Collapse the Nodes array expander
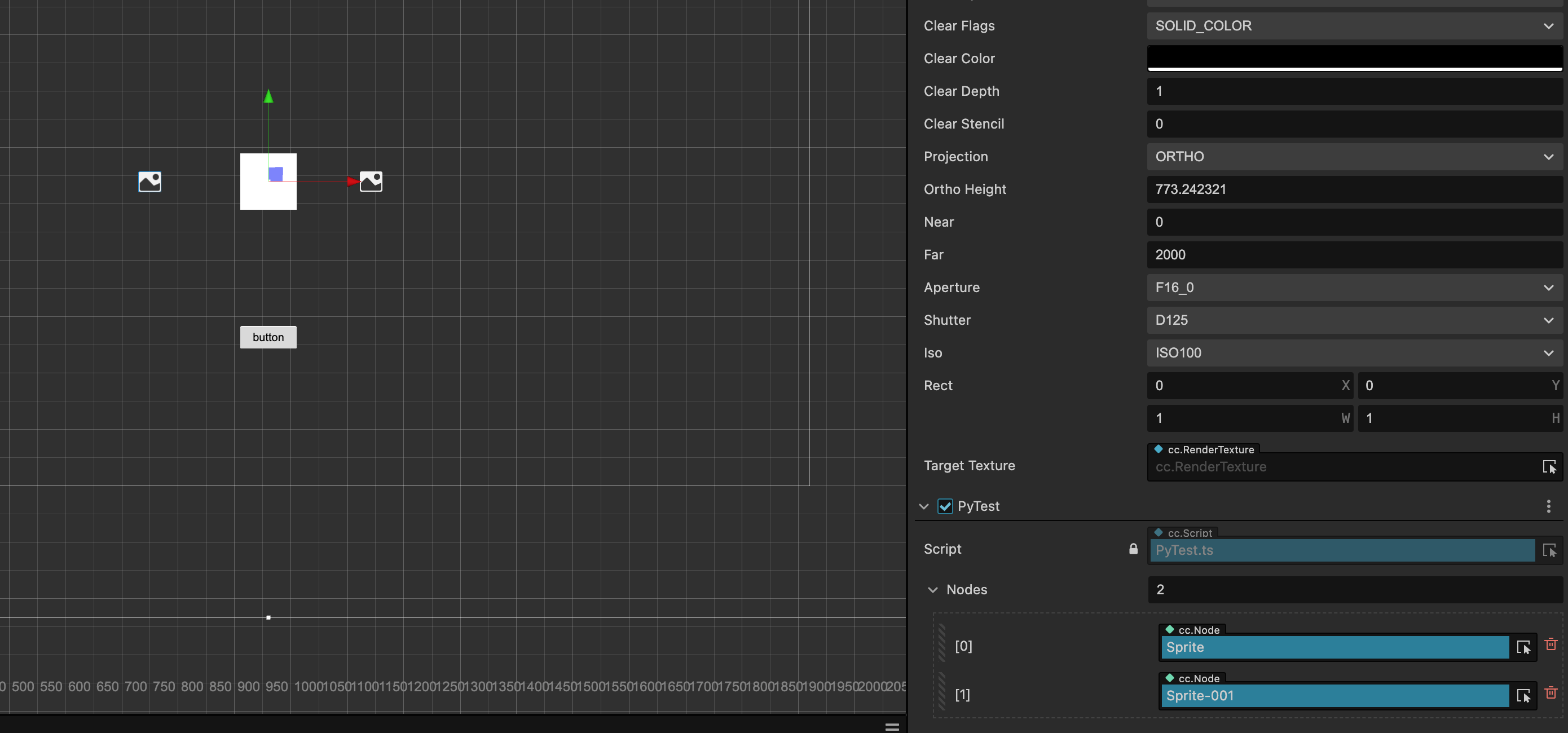This screenshot has width=1568, height=733. (932, 589)
